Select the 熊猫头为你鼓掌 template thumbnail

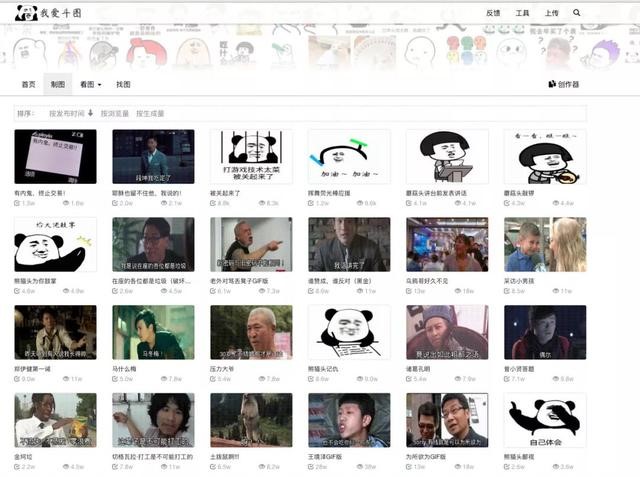(x=55, y=244)
